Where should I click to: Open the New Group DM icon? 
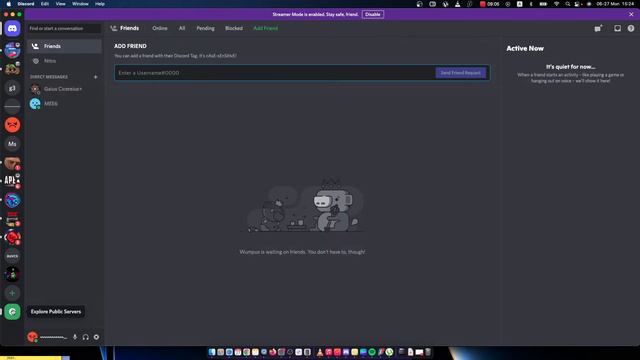coord(598,28)
